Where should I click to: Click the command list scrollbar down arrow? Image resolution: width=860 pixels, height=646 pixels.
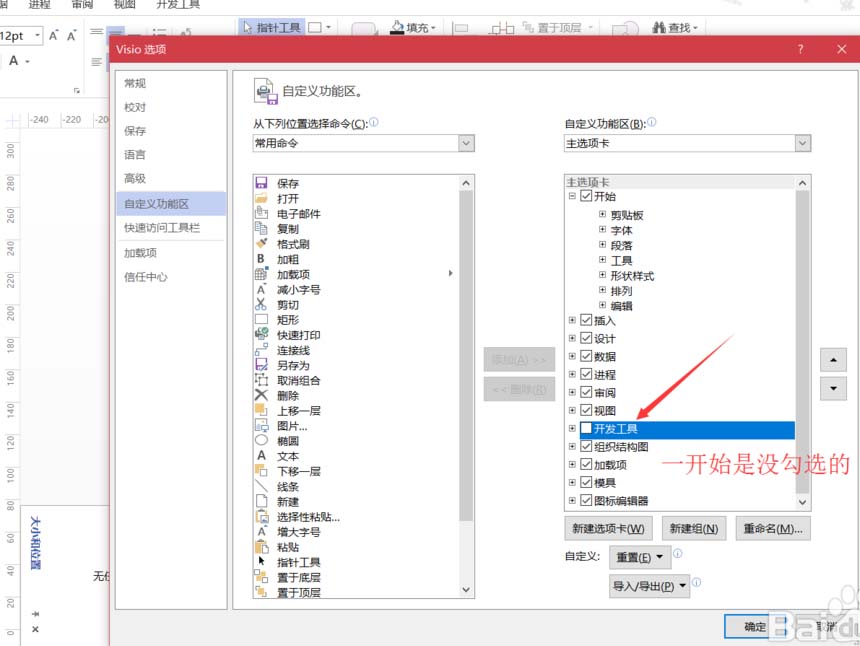[466, 590]
